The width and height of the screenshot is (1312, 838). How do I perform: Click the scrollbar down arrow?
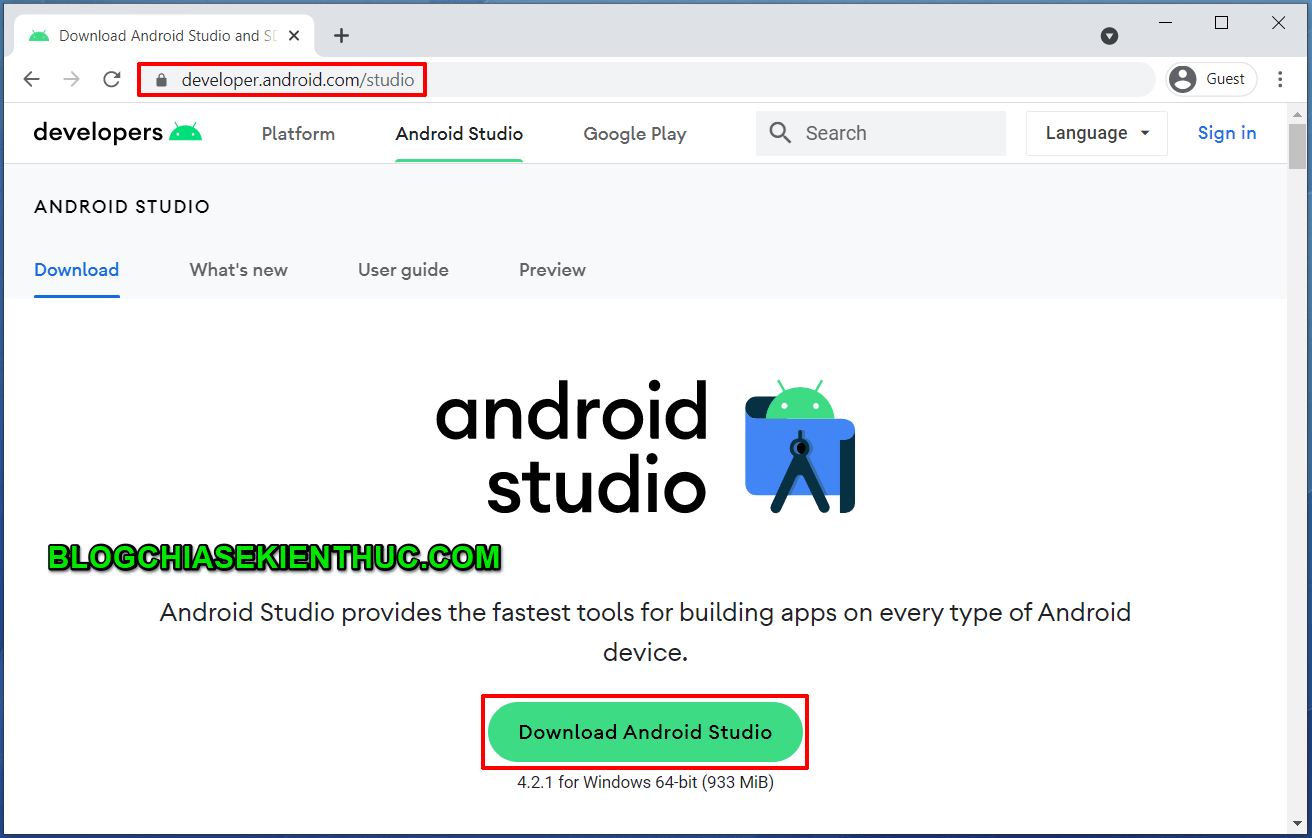(1297, 822)
